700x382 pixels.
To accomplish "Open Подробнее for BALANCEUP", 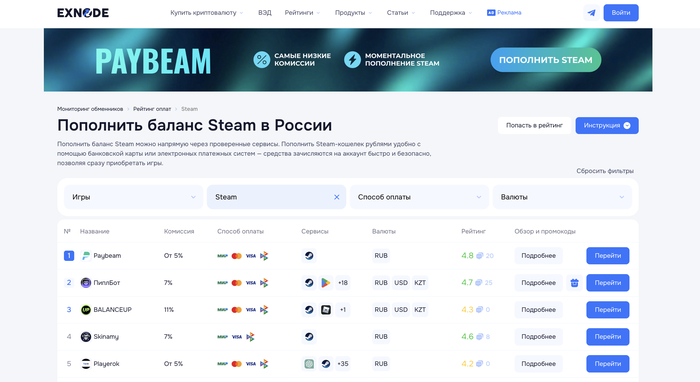I will point(538,310).
